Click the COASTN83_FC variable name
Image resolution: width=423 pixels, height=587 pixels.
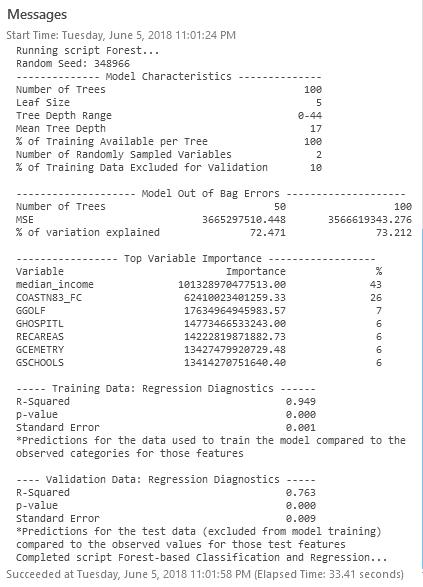click(49, 298)
